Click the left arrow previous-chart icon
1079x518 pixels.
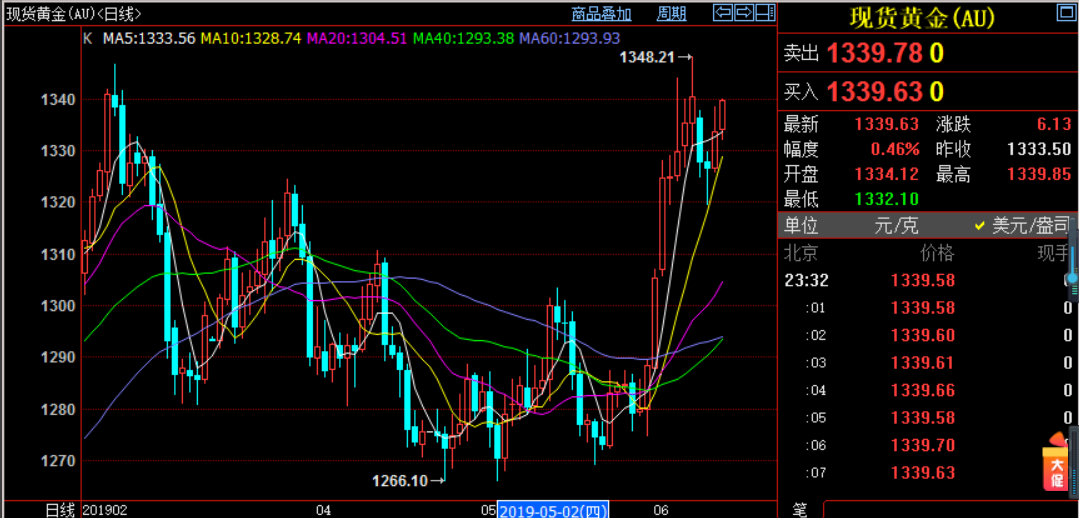click(723, 12)
